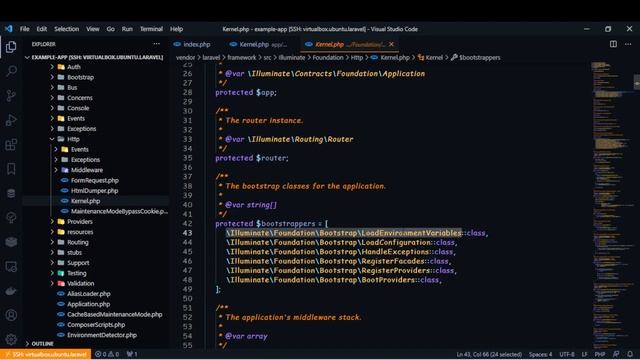Open the Edit menu
Viewport: 640px width, 360px height.
[42, 29]
